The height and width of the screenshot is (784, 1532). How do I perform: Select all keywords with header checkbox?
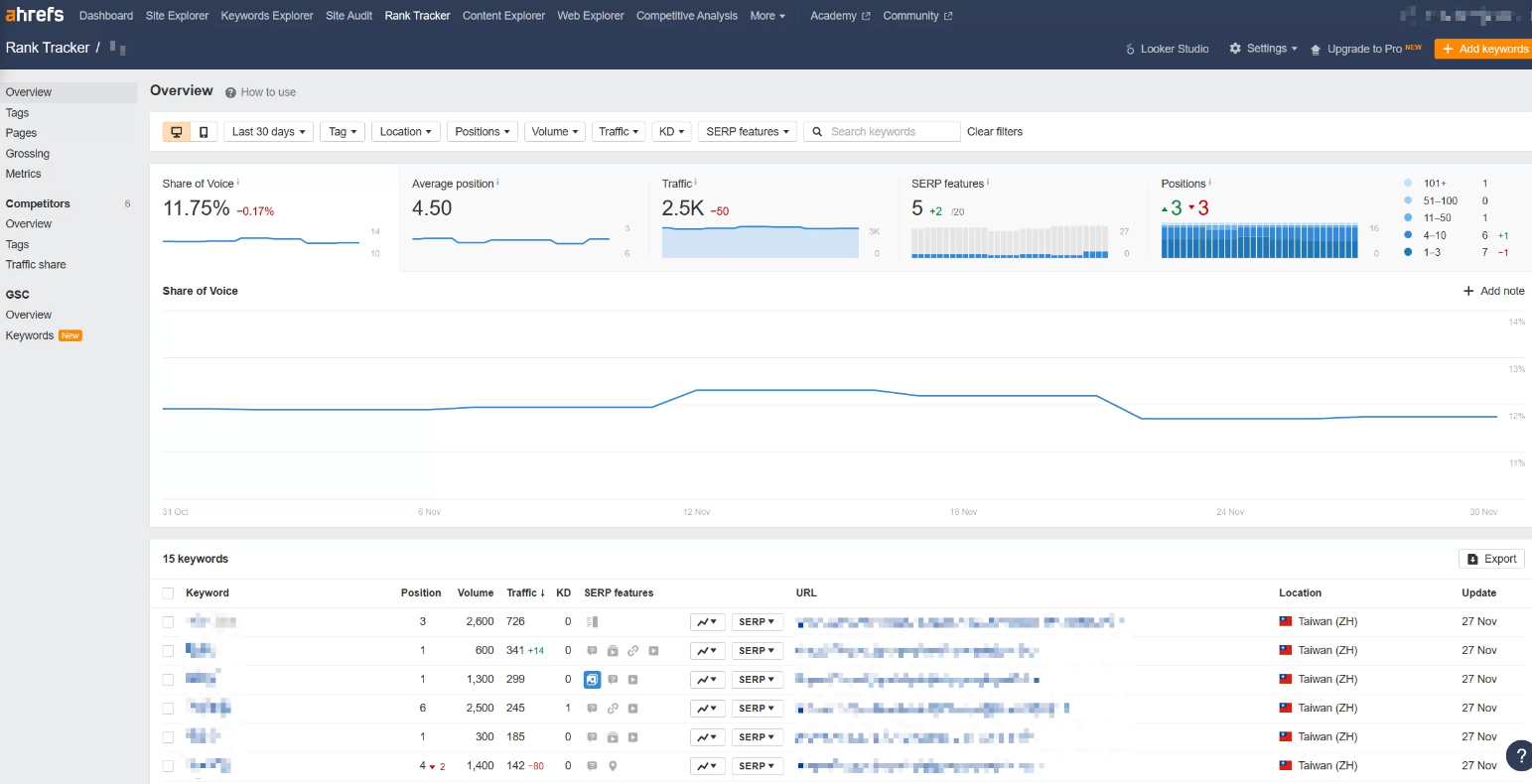click(168, 592)
